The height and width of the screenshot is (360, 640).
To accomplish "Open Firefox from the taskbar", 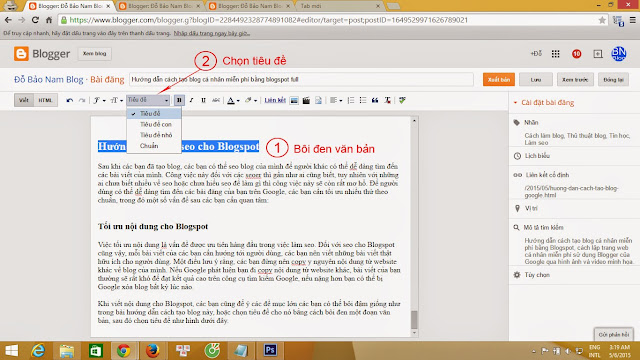I will coord(153,351).
